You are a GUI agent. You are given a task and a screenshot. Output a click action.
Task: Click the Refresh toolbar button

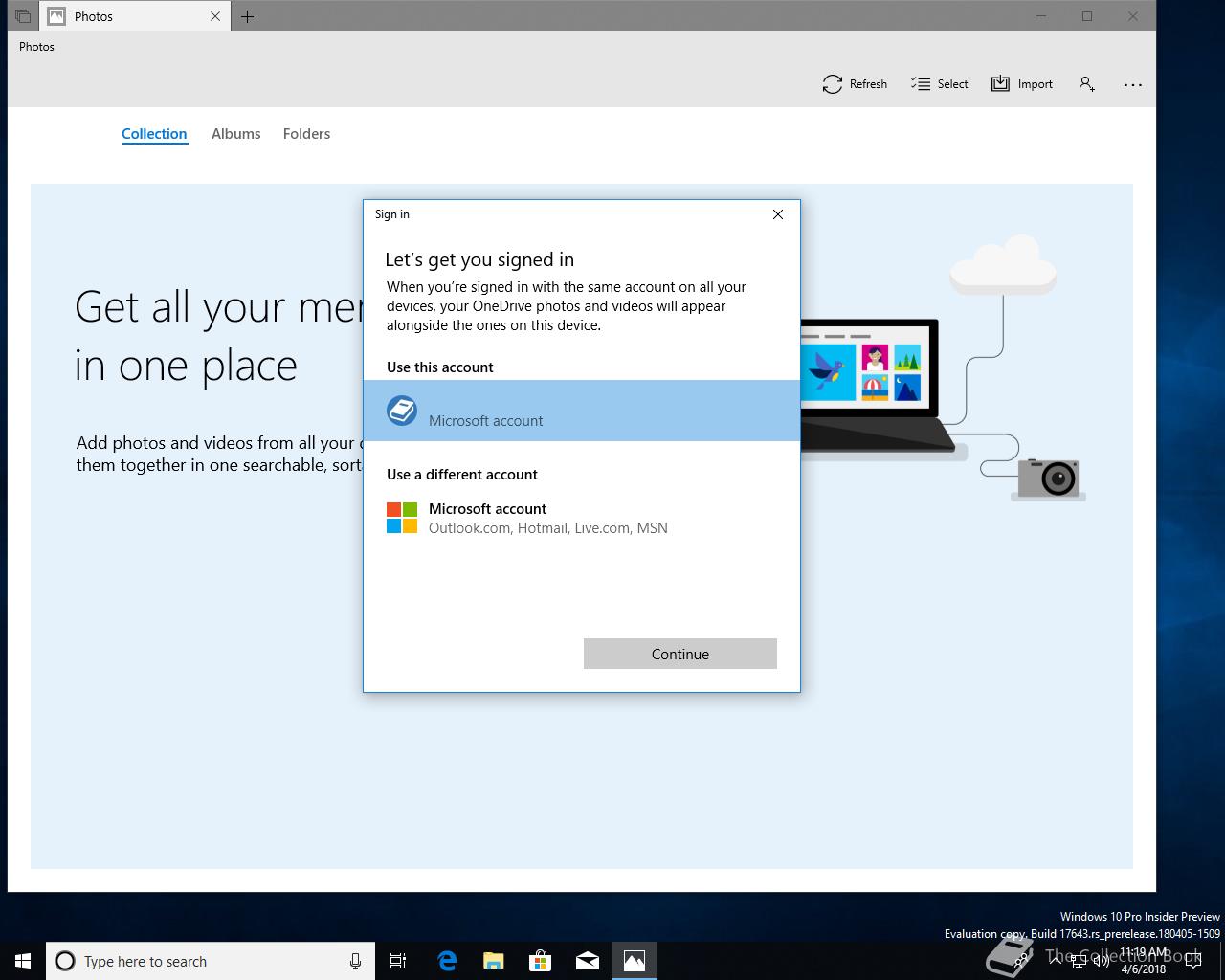tap(855, 84)
